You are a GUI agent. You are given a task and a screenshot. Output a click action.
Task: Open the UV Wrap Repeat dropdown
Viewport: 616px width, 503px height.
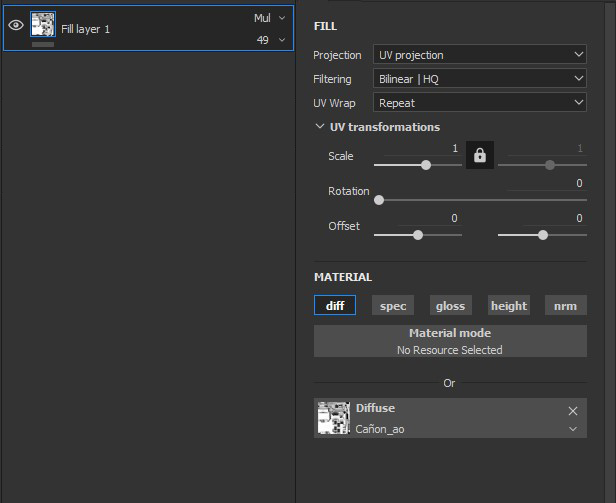pyautogui.click(x=480, y=102)
